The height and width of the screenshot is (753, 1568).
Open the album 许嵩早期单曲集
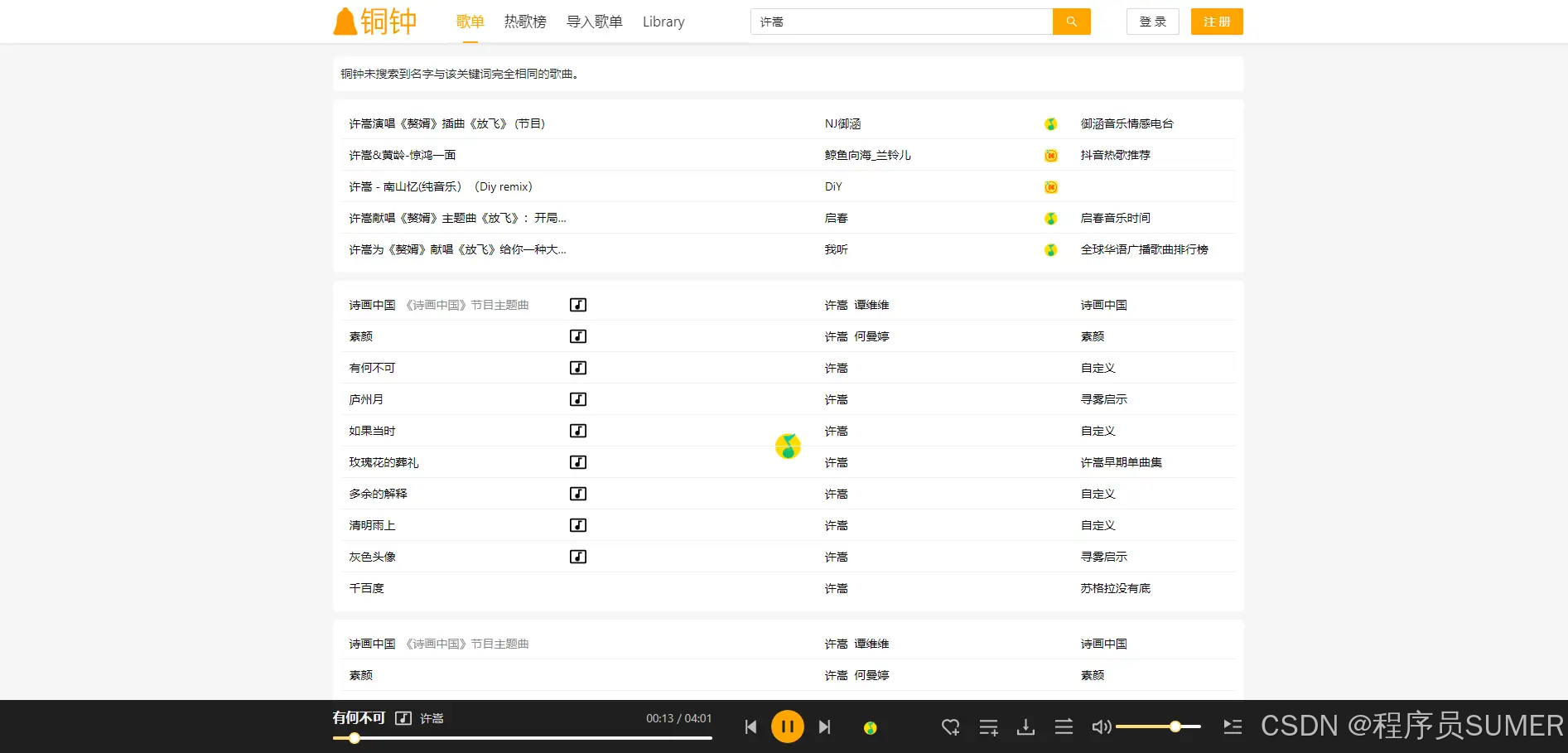pyautogui.click(x=1121, y=462)
